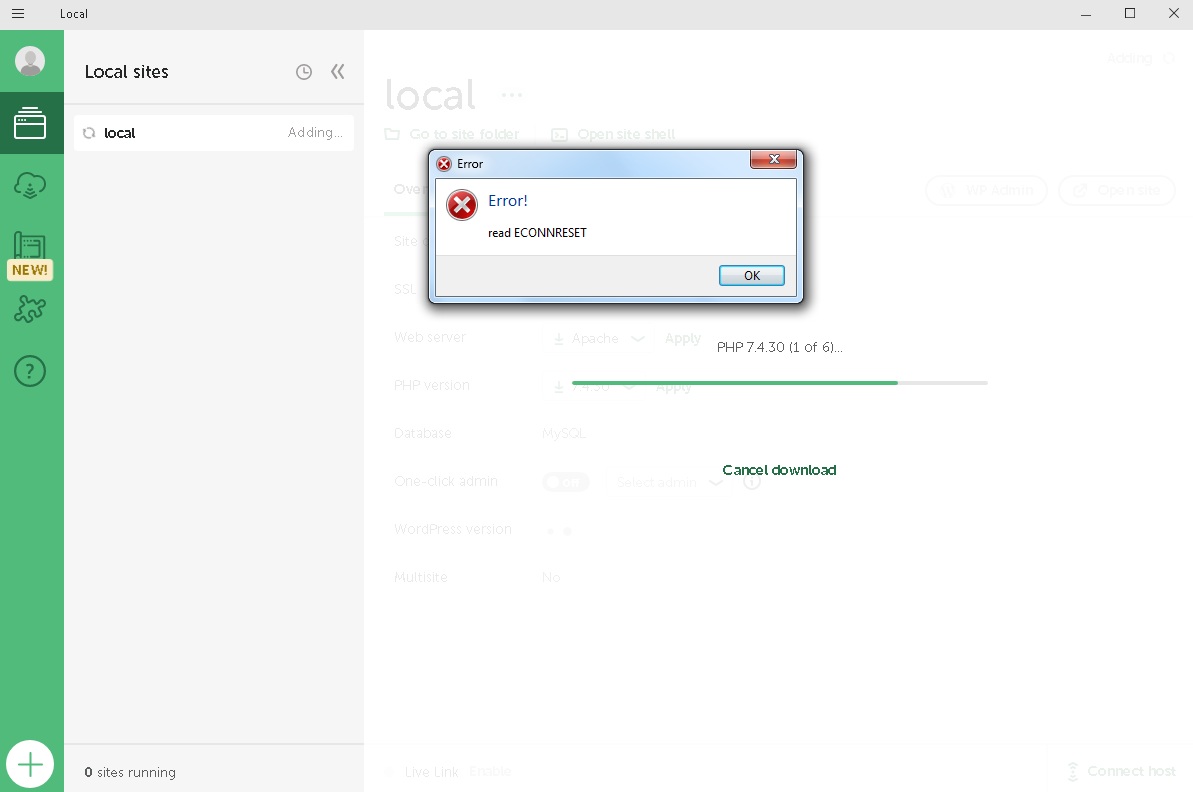Click the large red error icon in the dialog
The width and height of the screenshot is (1193, 792).
coord(462,205)
